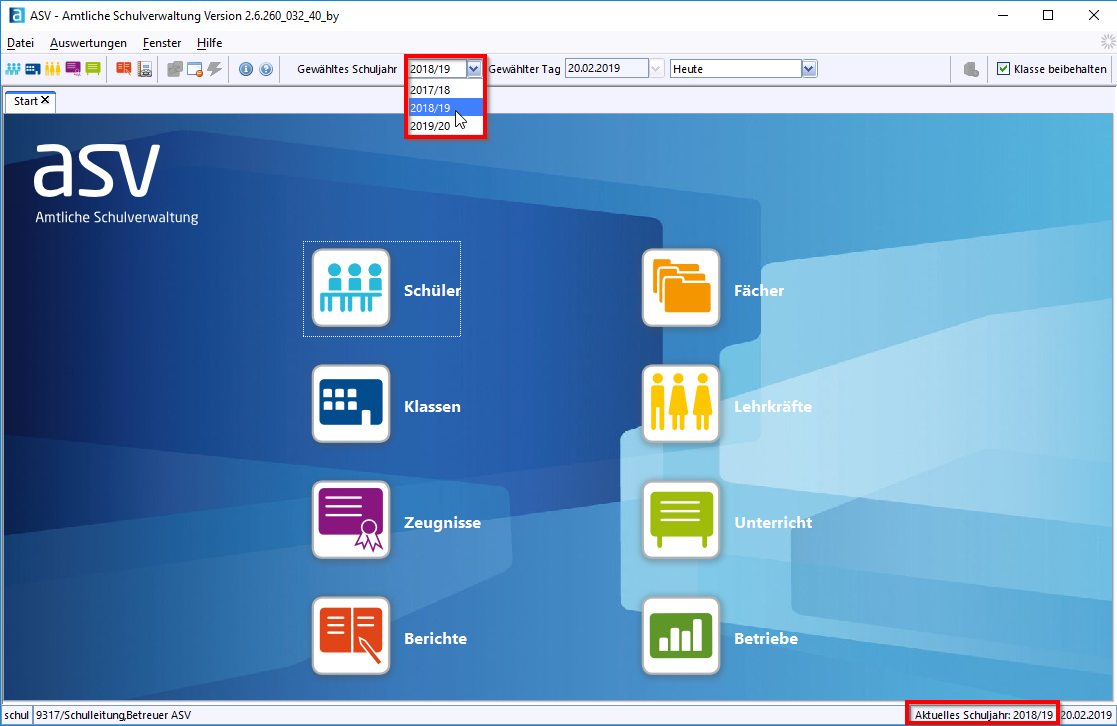
Task: Select 2019/20 from the school year list
Action: click(x=430, y=126)
